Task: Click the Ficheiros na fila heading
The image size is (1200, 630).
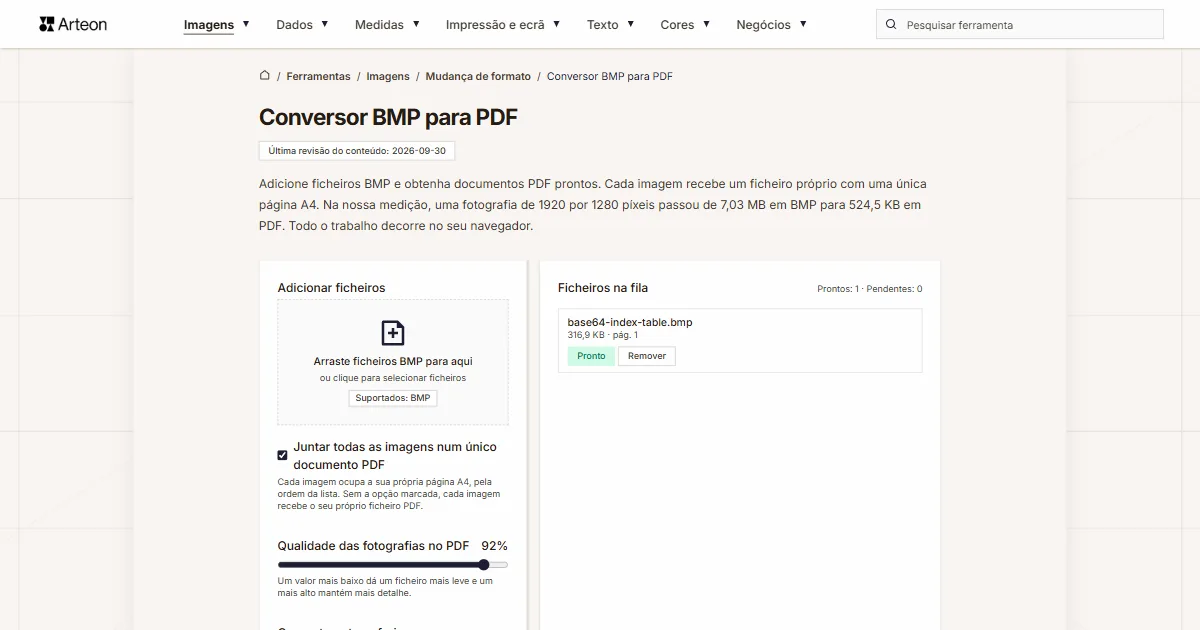Action: 603,288
